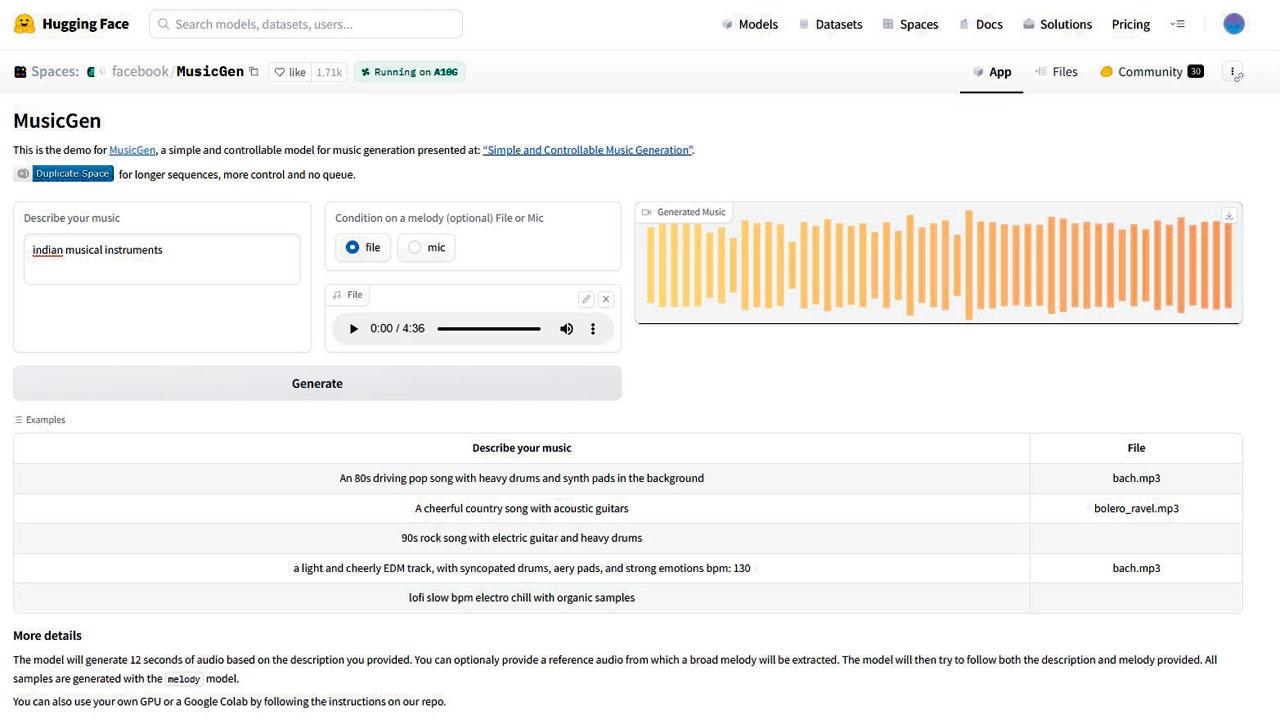Click the search magnifier icon

(x=164, y=24)
